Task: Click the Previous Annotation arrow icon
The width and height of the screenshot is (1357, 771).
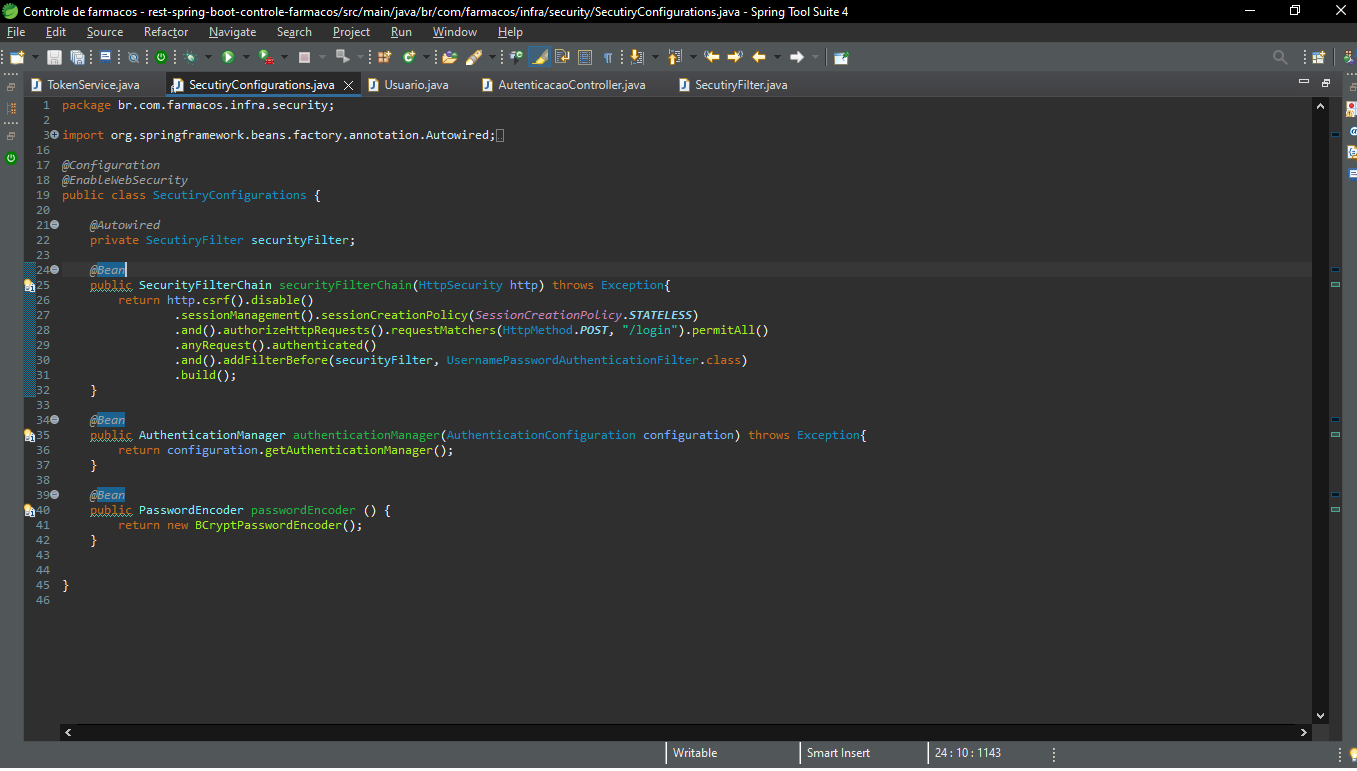Action: (674, 57)
